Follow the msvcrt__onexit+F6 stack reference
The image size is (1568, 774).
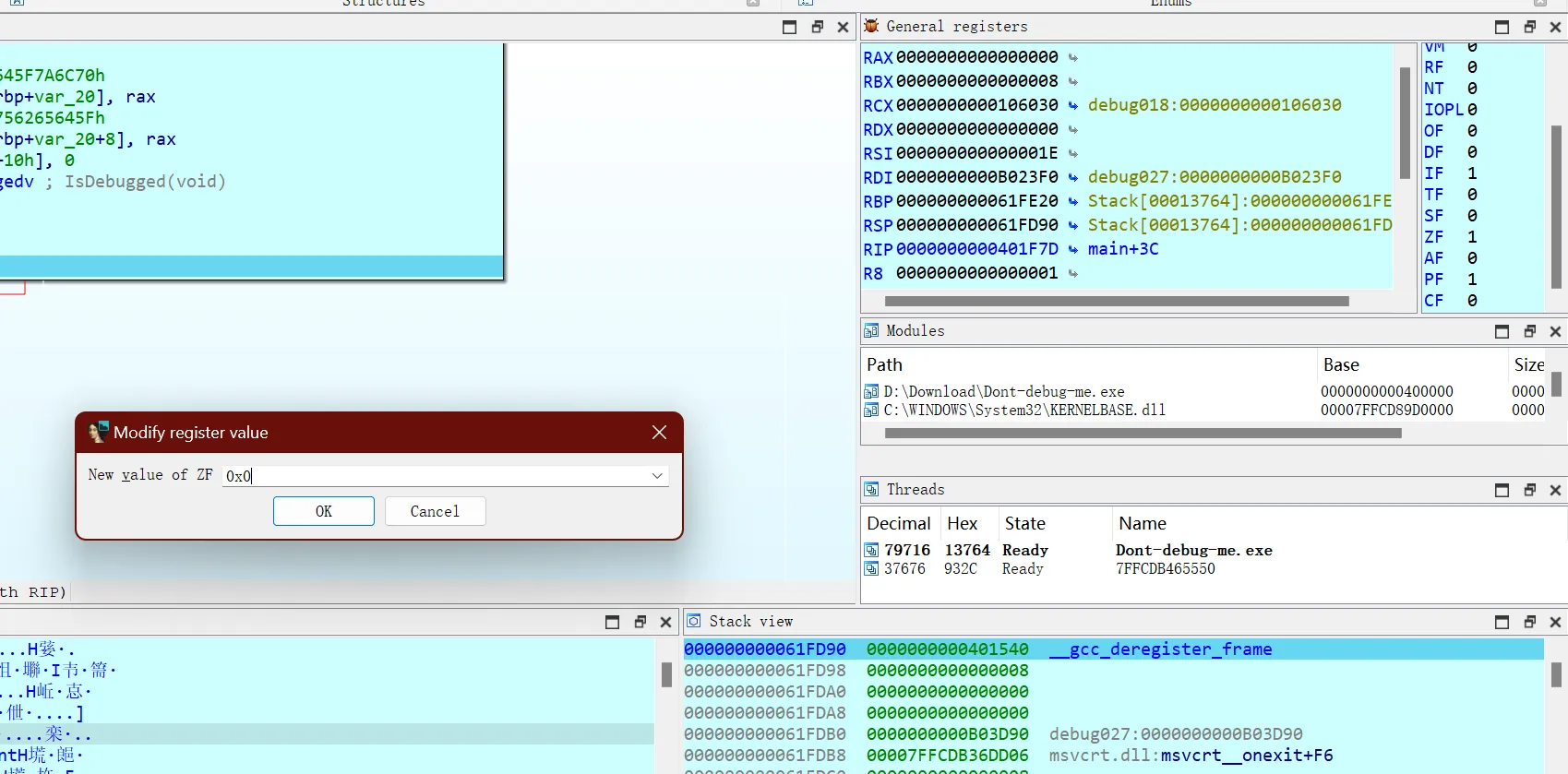(x=1246, y=756)
